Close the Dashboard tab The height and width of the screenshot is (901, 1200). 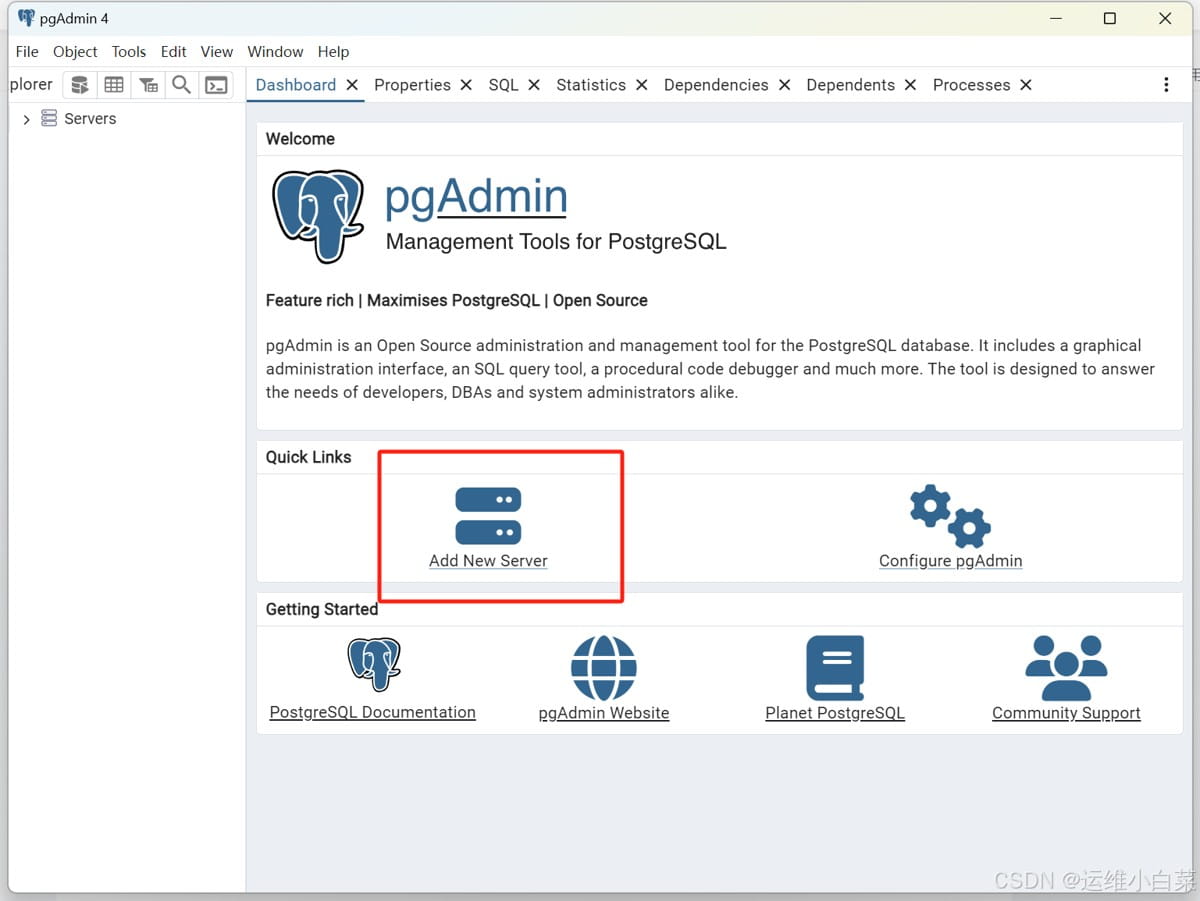pos(352,85)
